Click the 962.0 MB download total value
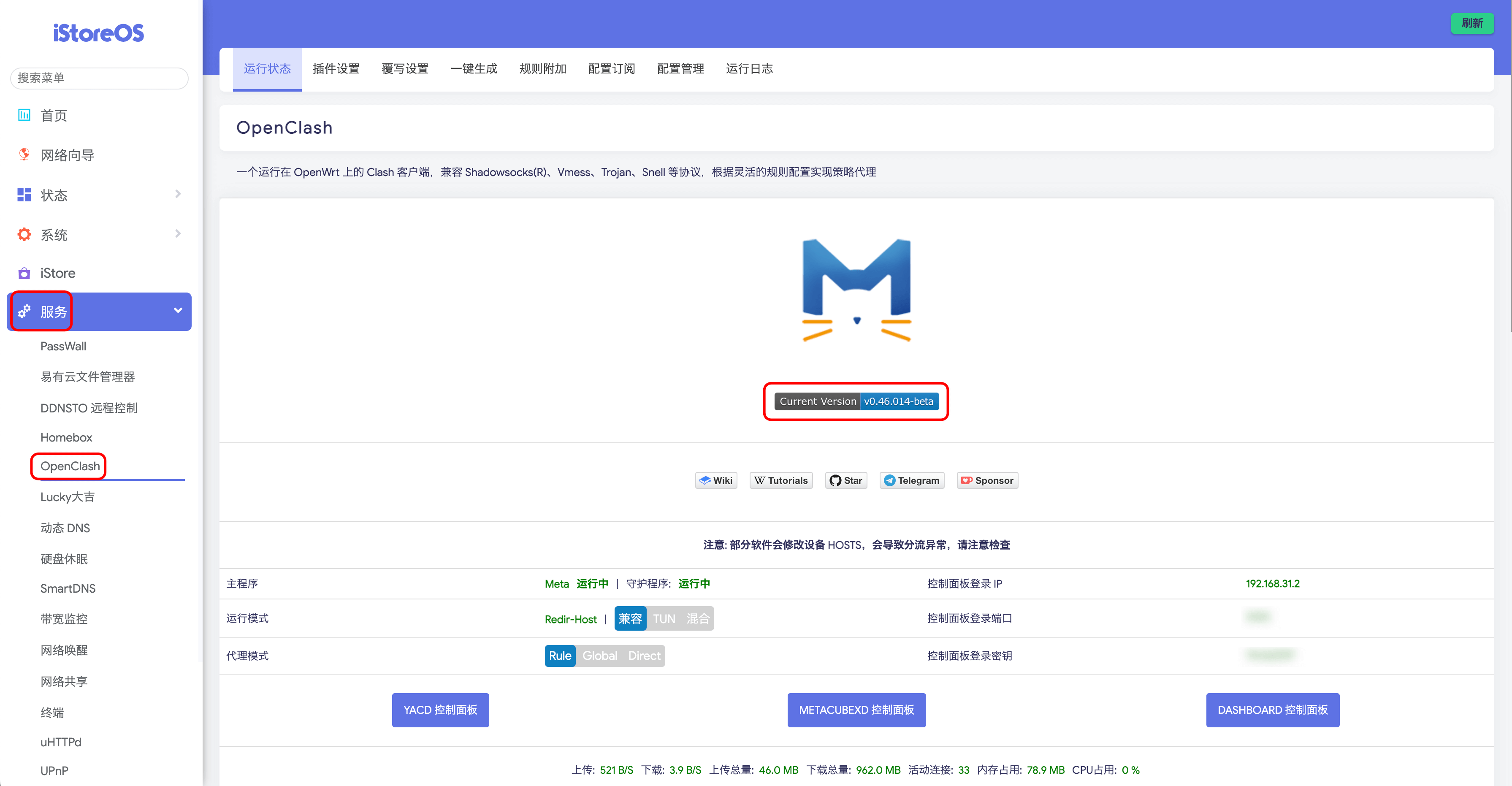 (878, 770)
